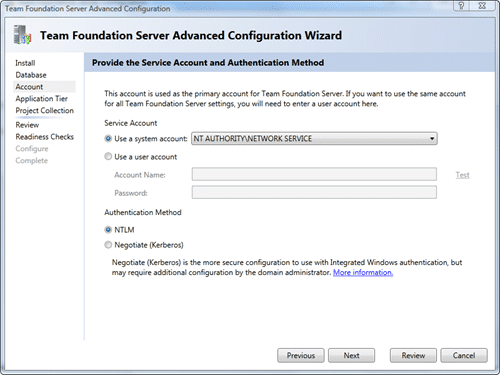Cancel the configuration wizard
Viewport: 500px width, 375px height.
click(464, 356)
